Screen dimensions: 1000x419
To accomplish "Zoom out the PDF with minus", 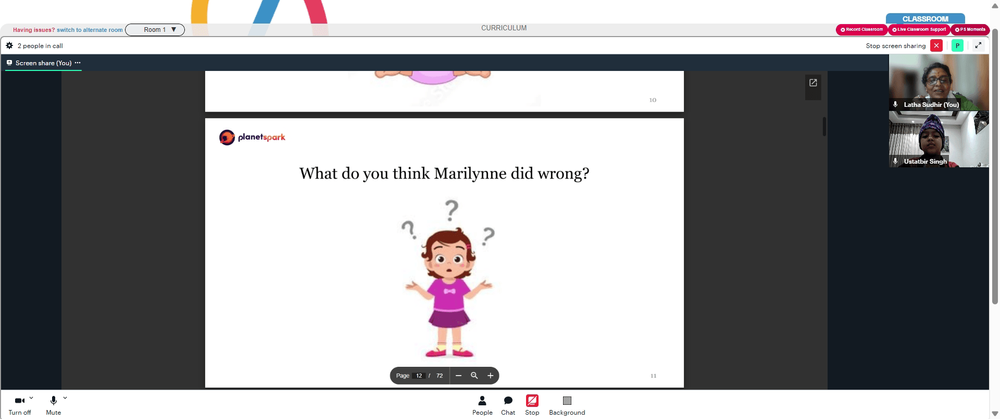I will (458, 376).
